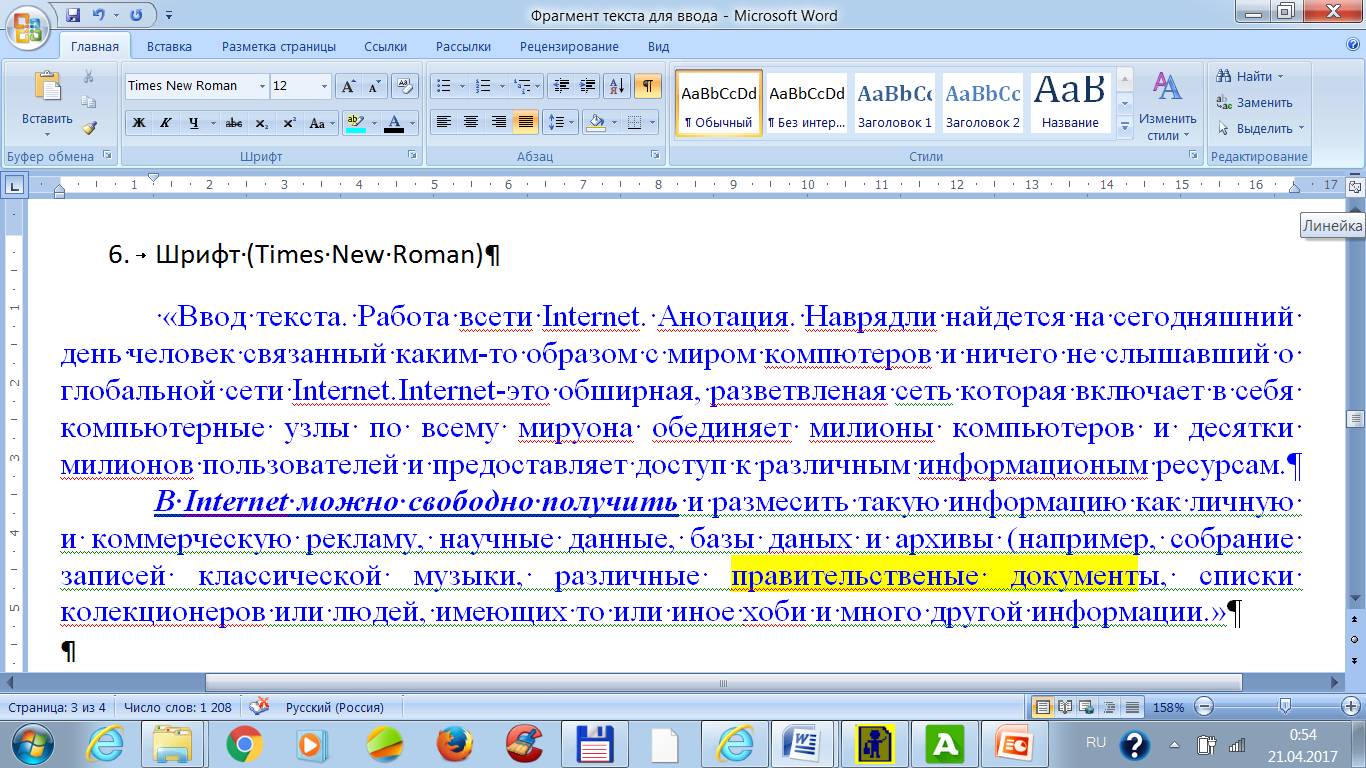Shrink font size with small A button
This screenshot has width=1366, height=768.
pyautogui.click(x=373, y=86)
